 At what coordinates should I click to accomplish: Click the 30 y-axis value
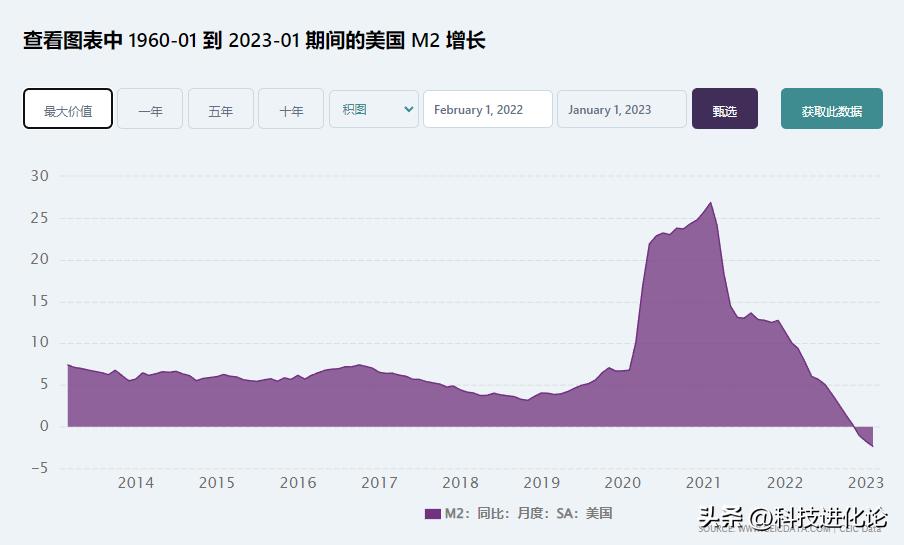tap(40, 176)
